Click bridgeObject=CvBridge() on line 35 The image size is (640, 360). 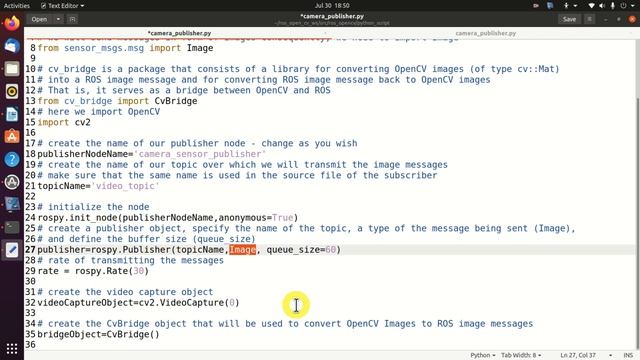point(98,334)
